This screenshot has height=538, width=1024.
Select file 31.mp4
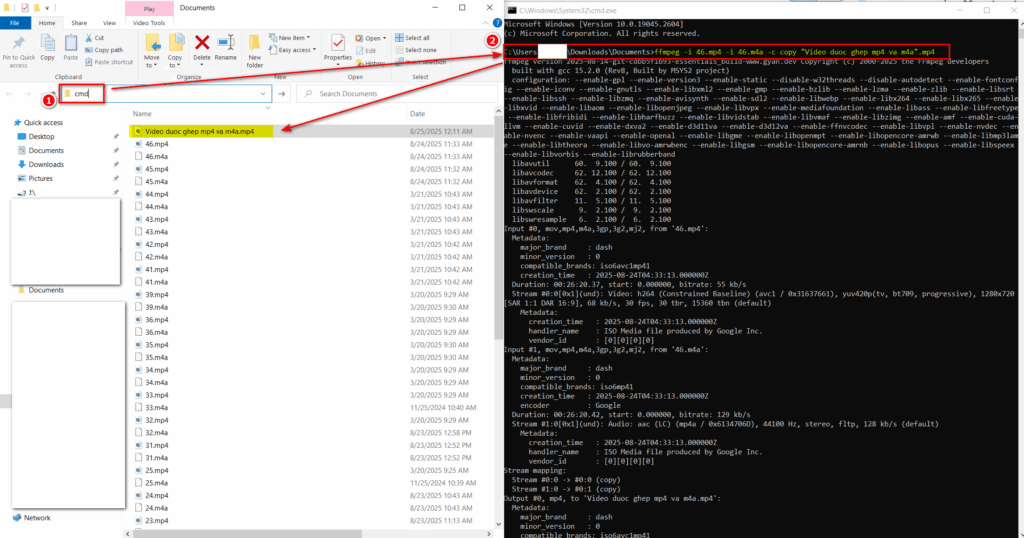point(156,445)
